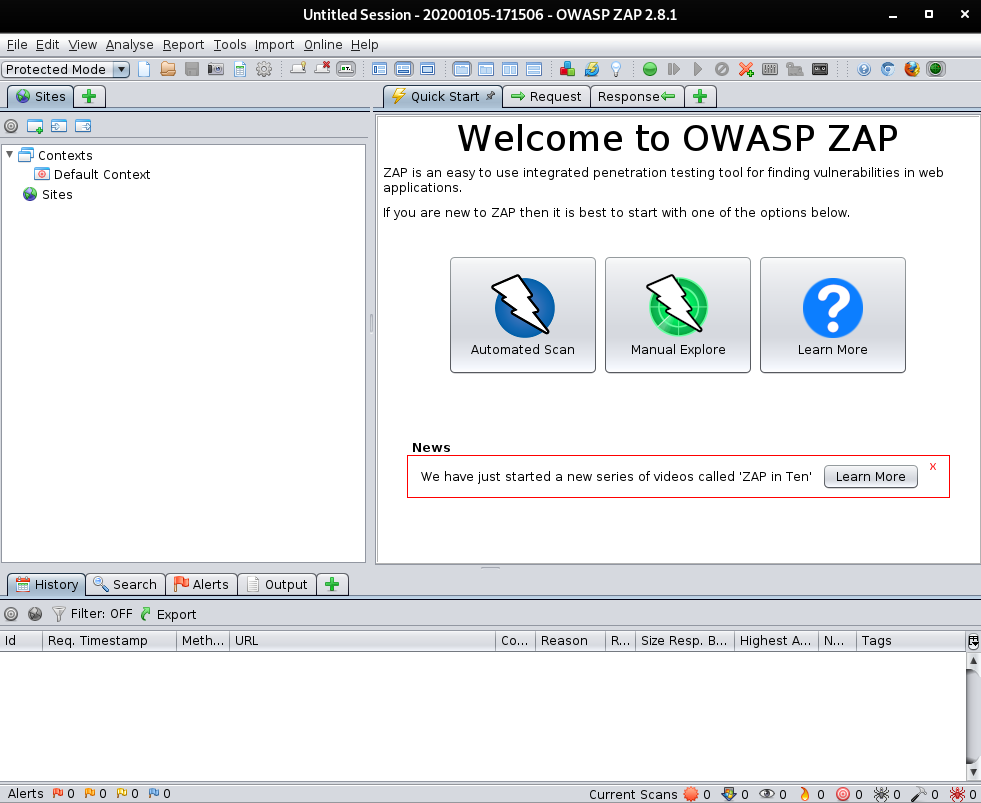Click the Drop request gray stop icon

pyautogui.click(x=721, y=69)
